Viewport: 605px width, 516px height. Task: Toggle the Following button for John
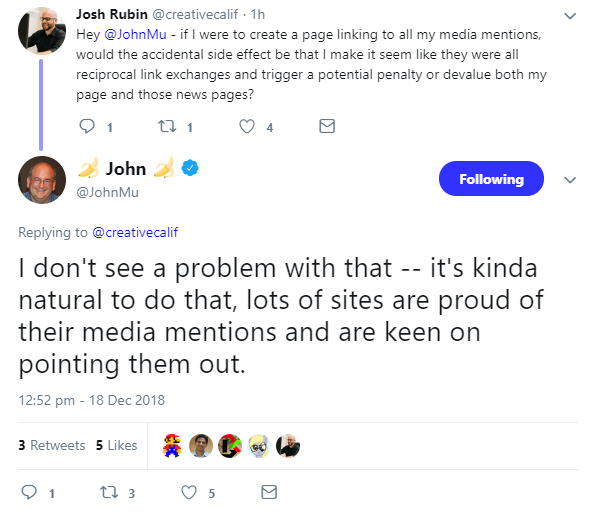pos(491,180)
